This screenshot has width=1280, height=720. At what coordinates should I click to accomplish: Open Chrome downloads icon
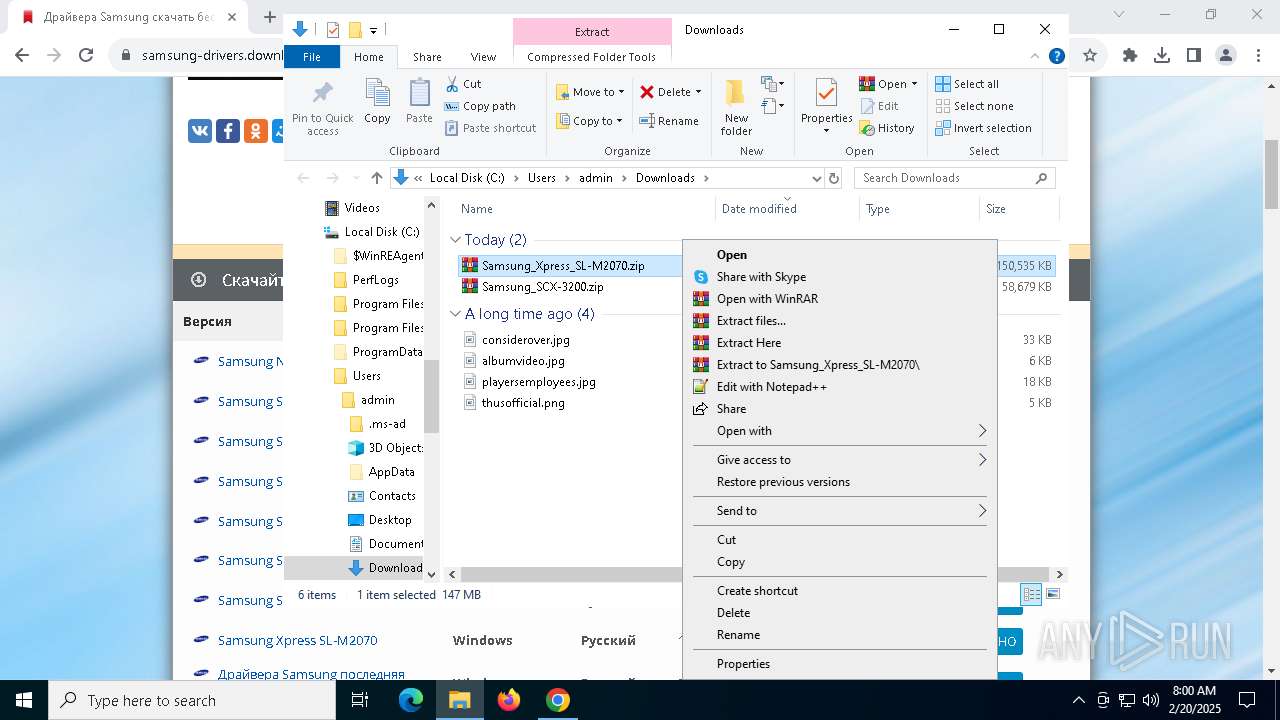point(1162,56)
